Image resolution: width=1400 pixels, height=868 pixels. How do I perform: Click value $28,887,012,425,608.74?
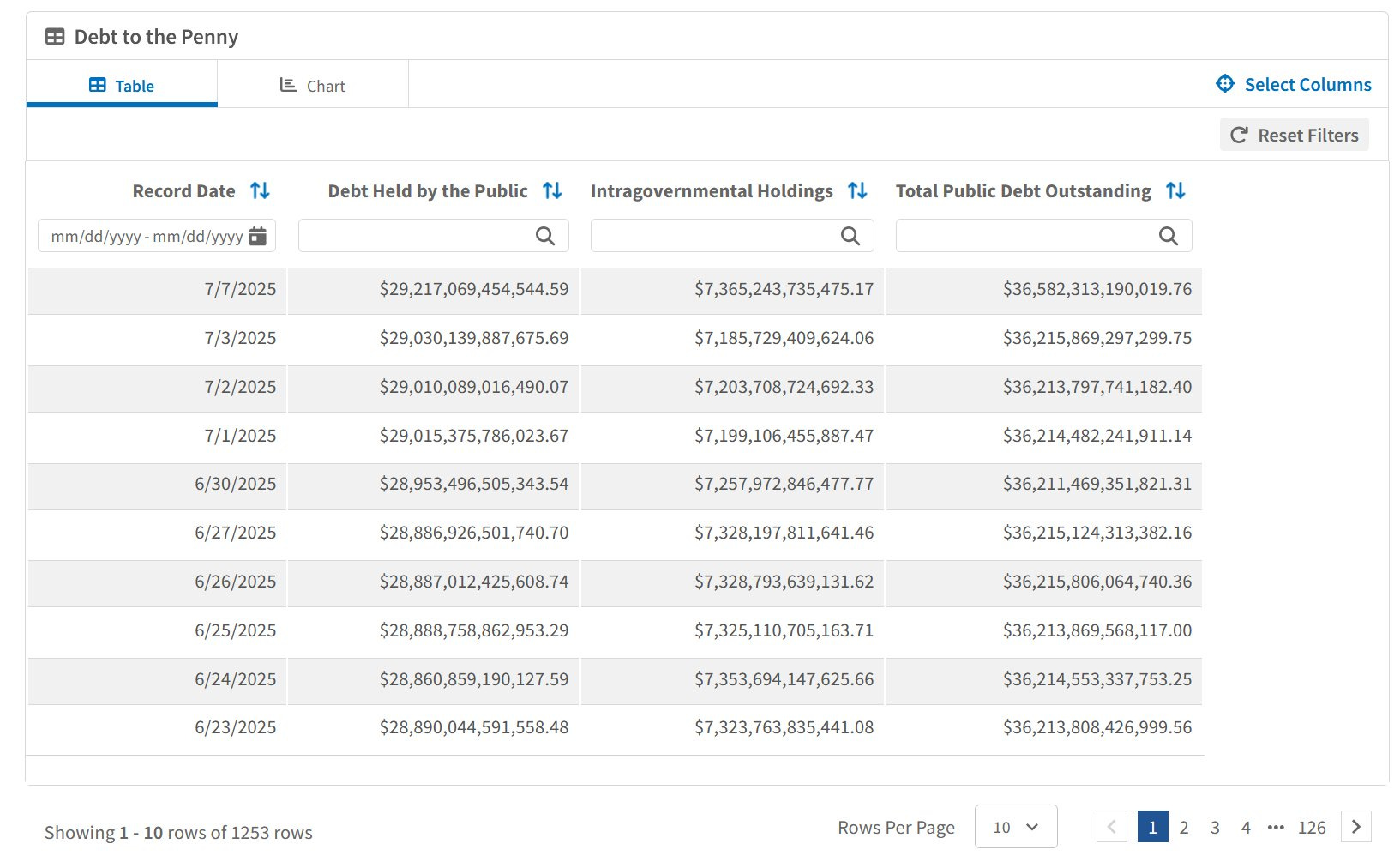(474, 582)
